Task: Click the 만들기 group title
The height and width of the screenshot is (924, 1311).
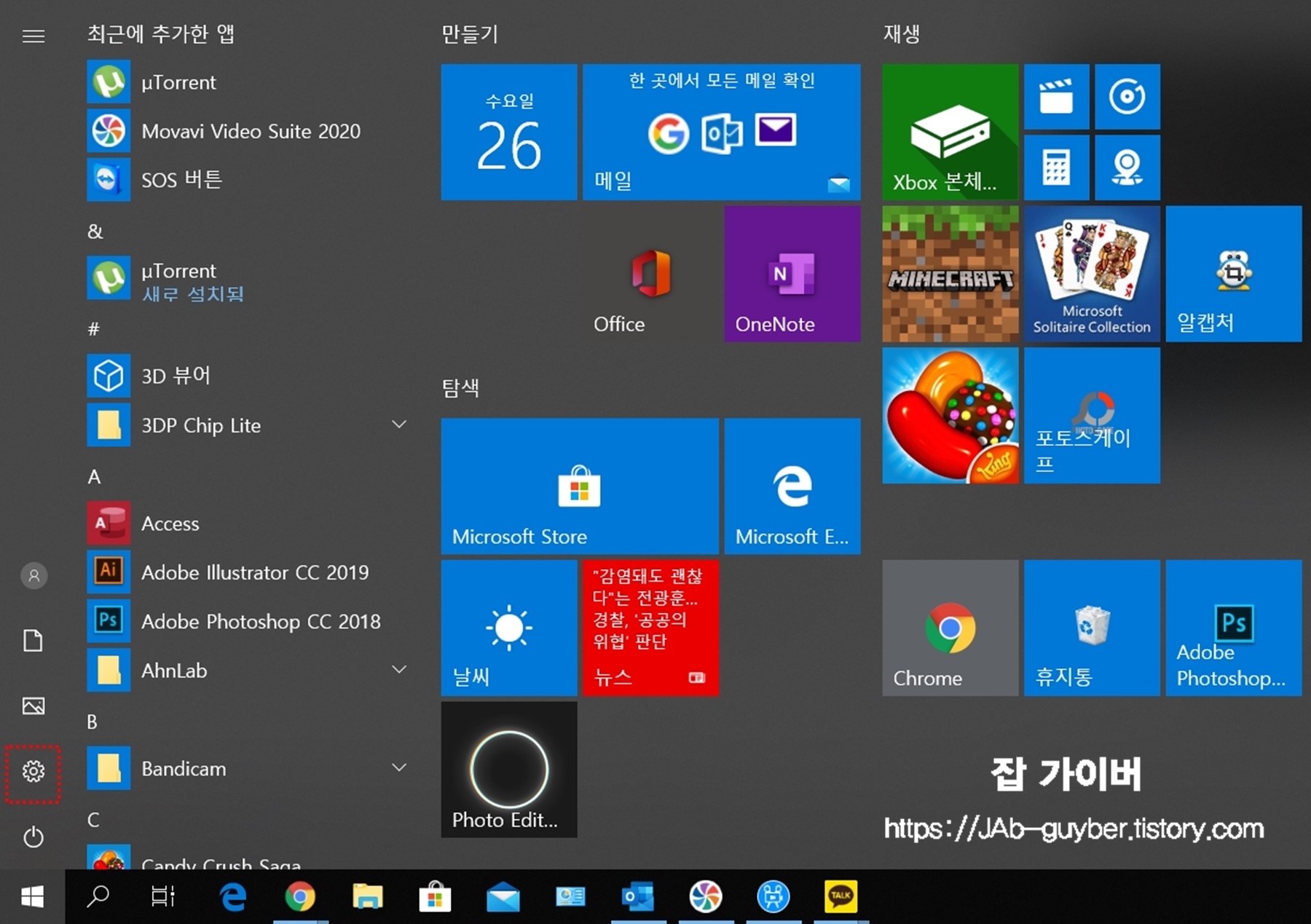Action: pos(470,33)
